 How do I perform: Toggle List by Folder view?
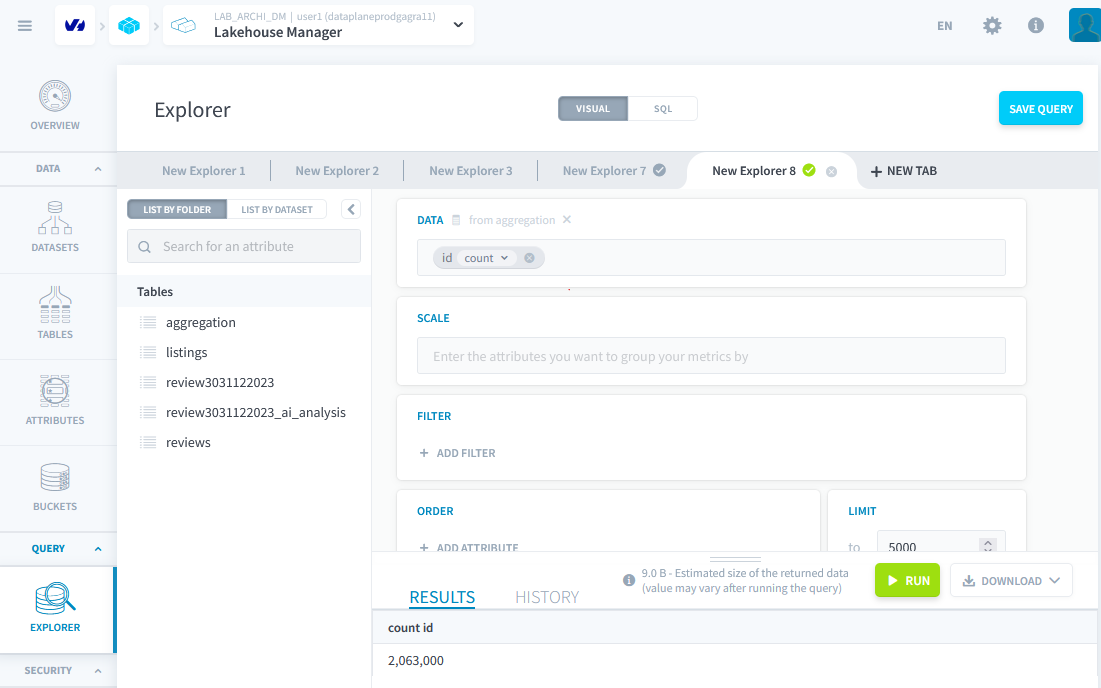coord(176,209)
